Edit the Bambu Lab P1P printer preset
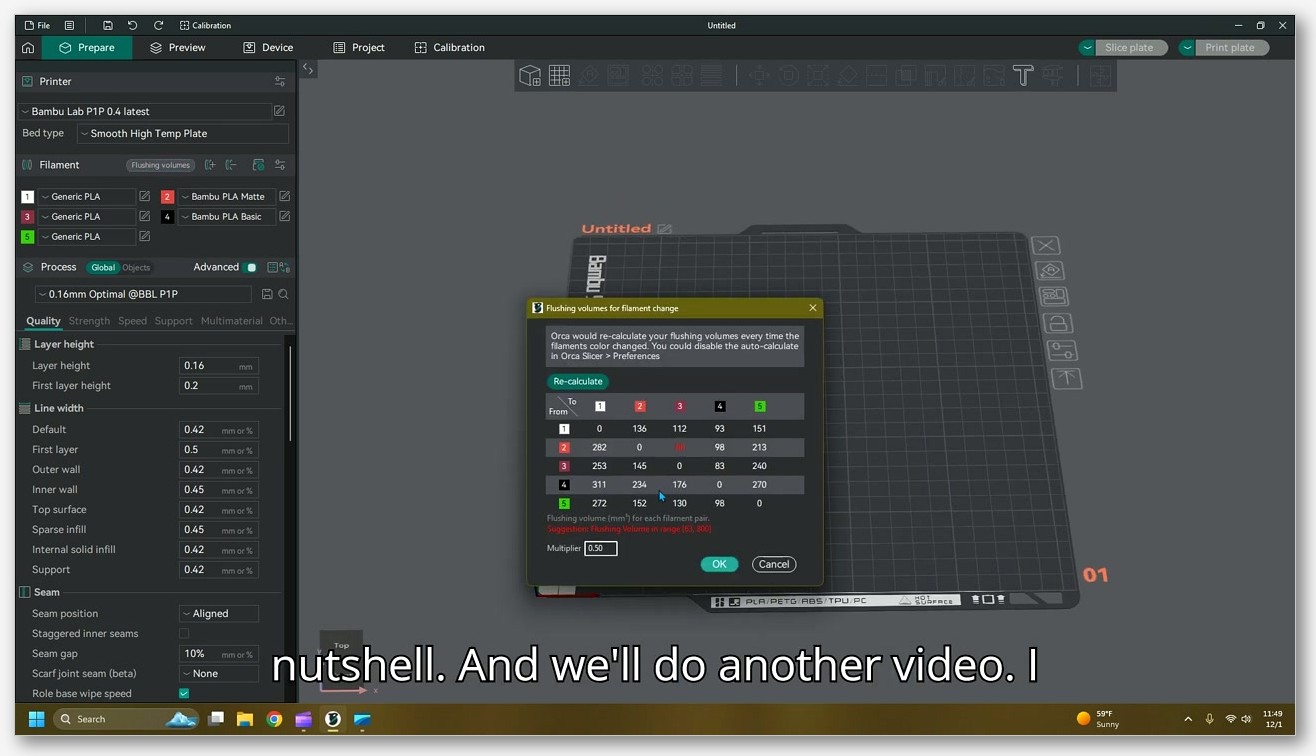1316x756 pixels. 279,111
